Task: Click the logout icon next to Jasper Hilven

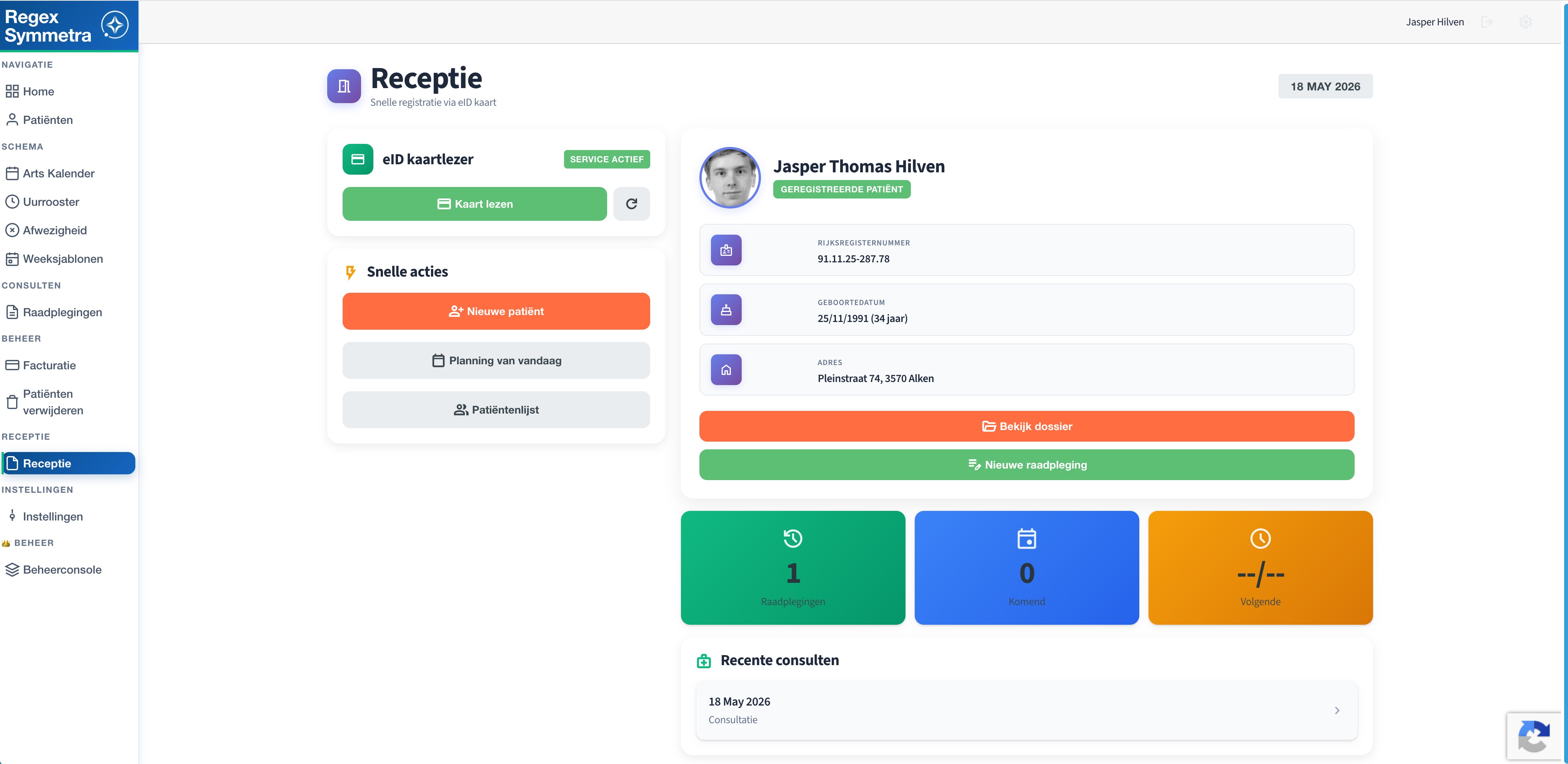Action: (1487, 22)
